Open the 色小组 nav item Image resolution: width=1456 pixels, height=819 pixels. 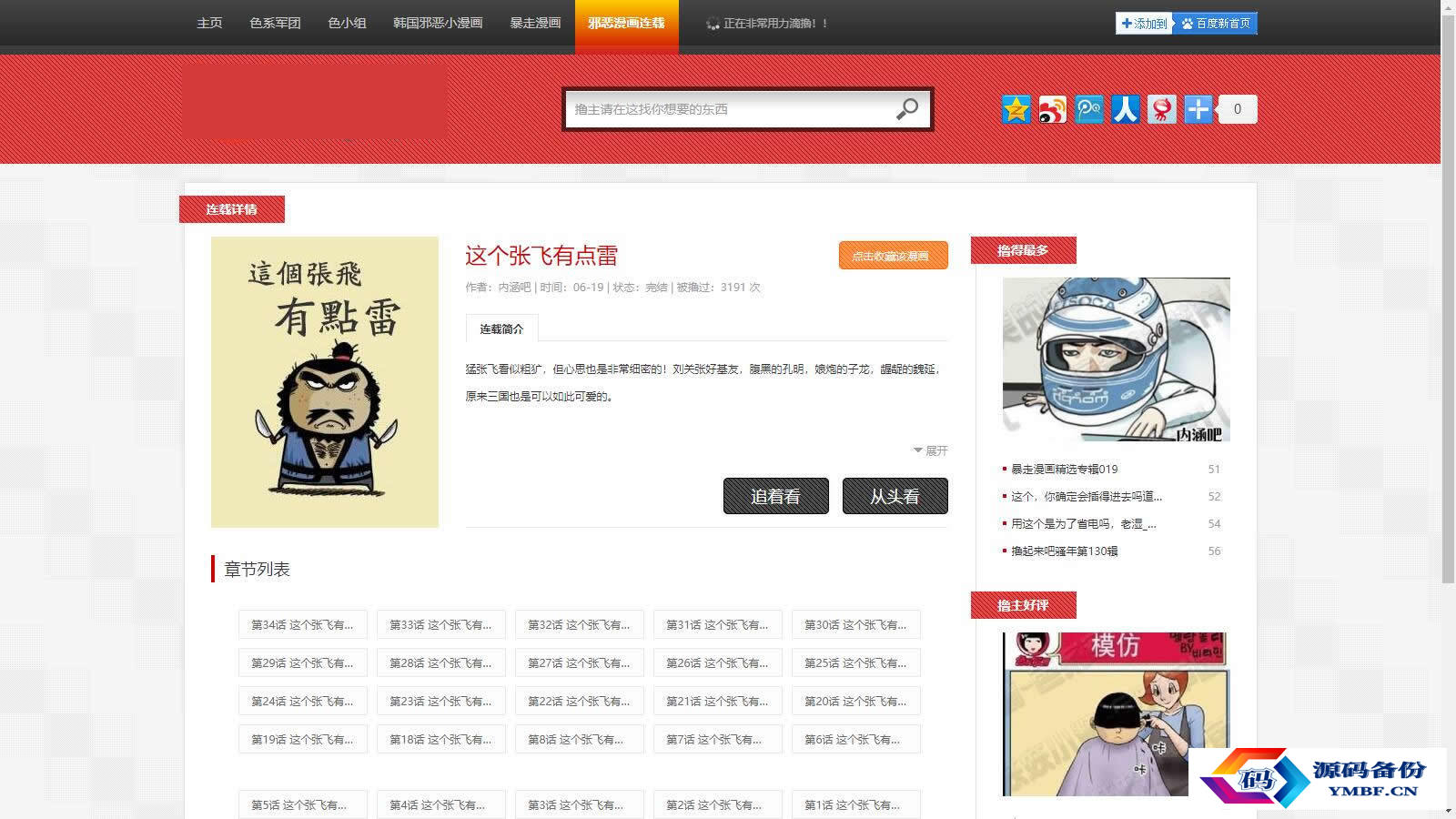347,23
